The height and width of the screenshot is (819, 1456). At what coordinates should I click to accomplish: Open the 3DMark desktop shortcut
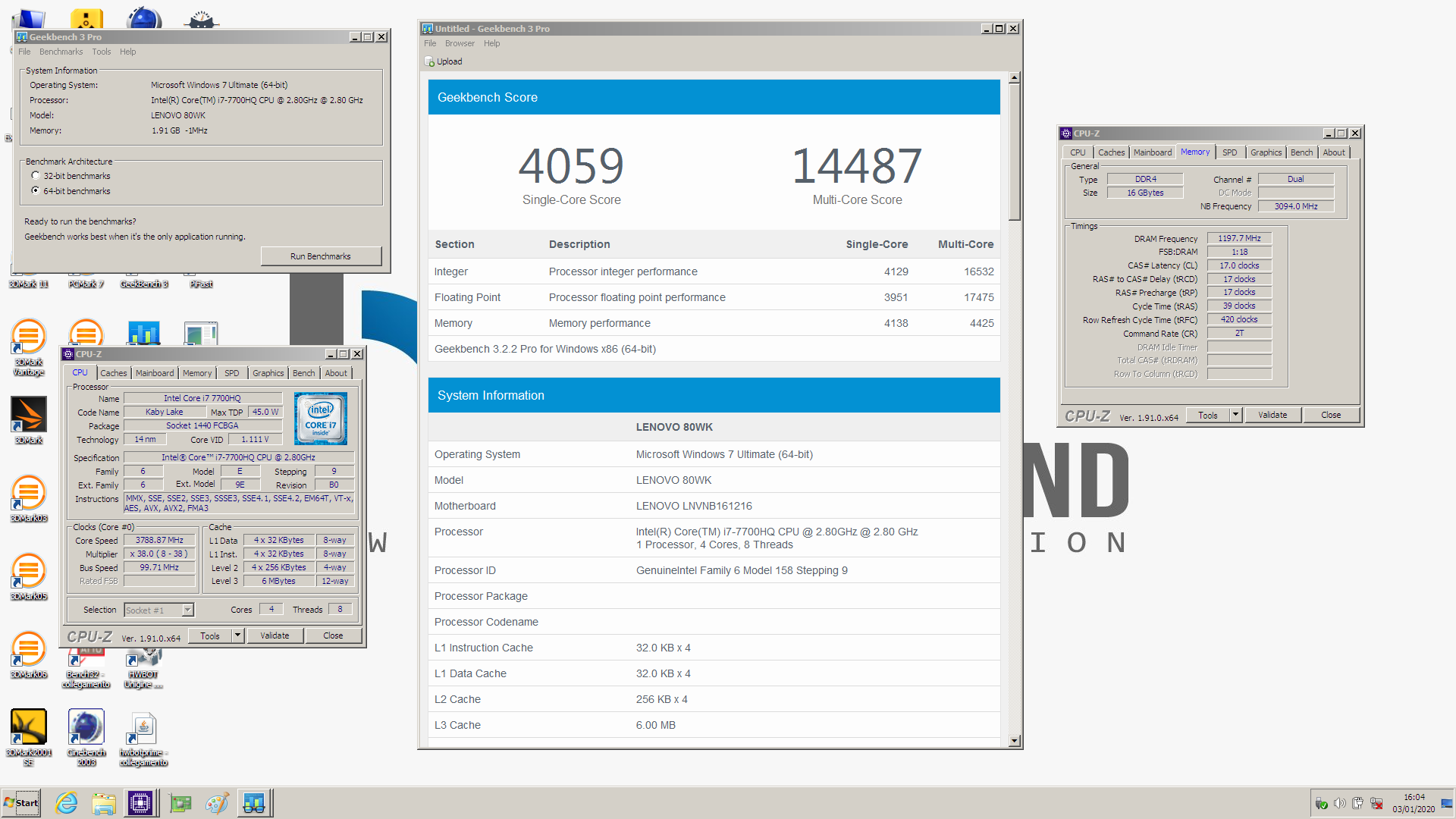click(29, 421)
